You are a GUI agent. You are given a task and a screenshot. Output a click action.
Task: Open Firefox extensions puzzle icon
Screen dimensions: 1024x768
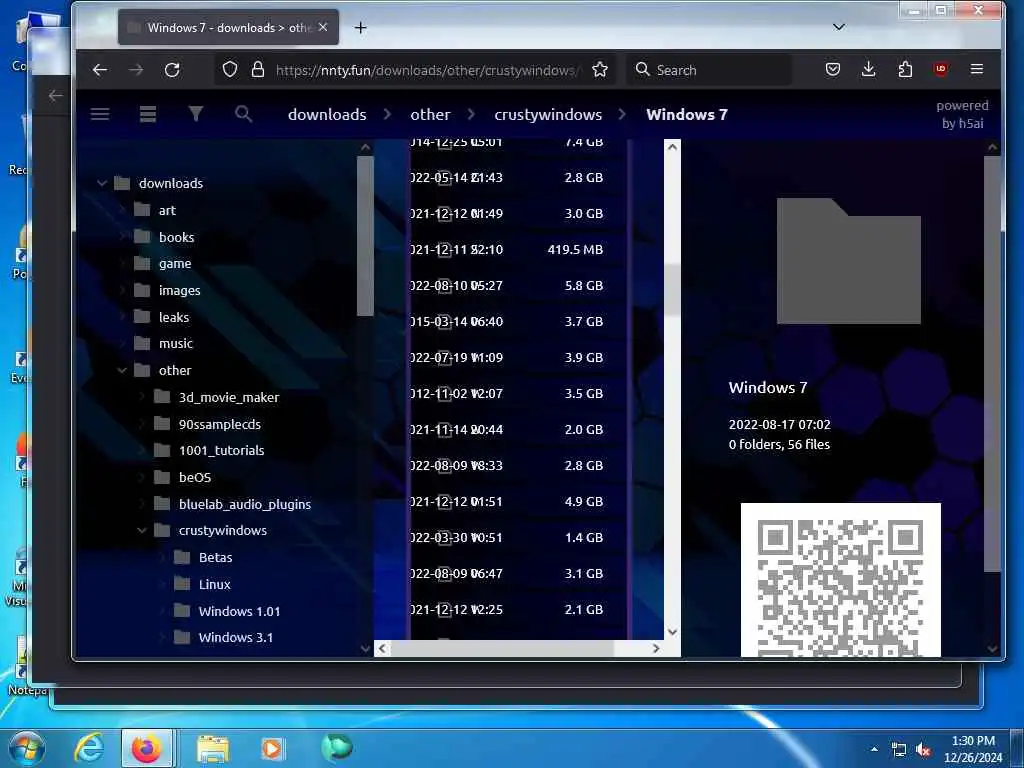click(x=905, y=69)
